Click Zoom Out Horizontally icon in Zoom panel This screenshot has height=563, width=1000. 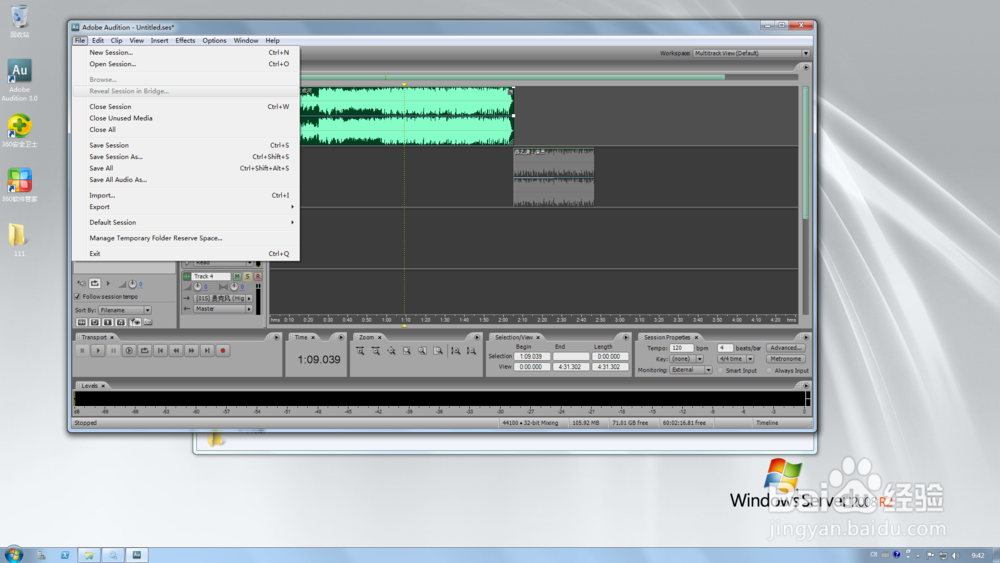click(376, 351)
